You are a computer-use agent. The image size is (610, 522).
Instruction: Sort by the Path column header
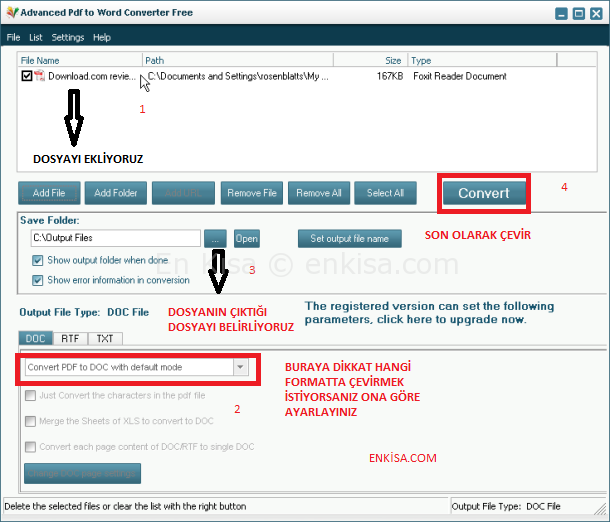click(238, 60)
